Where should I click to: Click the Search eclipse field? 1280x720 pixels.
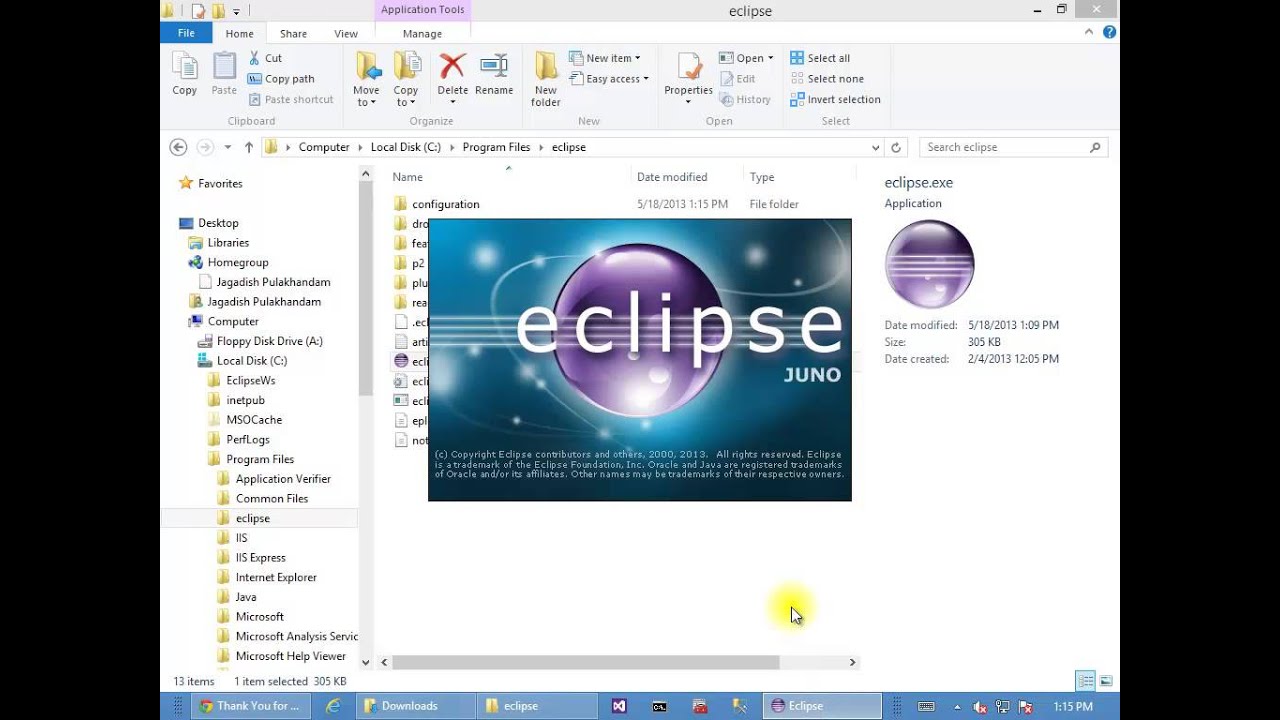click(1013, 147)
